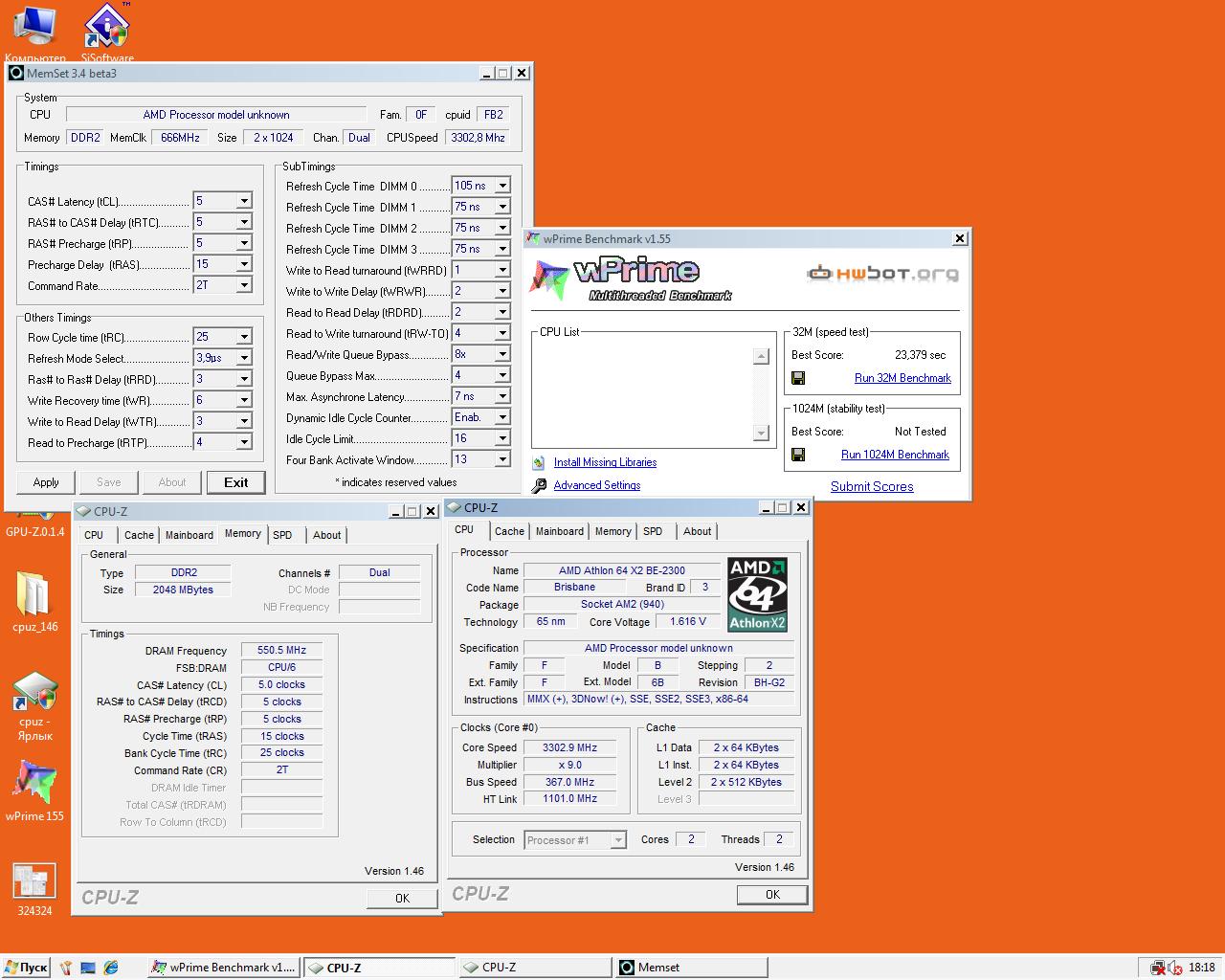1225x980 pixels.
Task: Open Mainboard tab in left CPU-Z window
Action: pos(189,535)
